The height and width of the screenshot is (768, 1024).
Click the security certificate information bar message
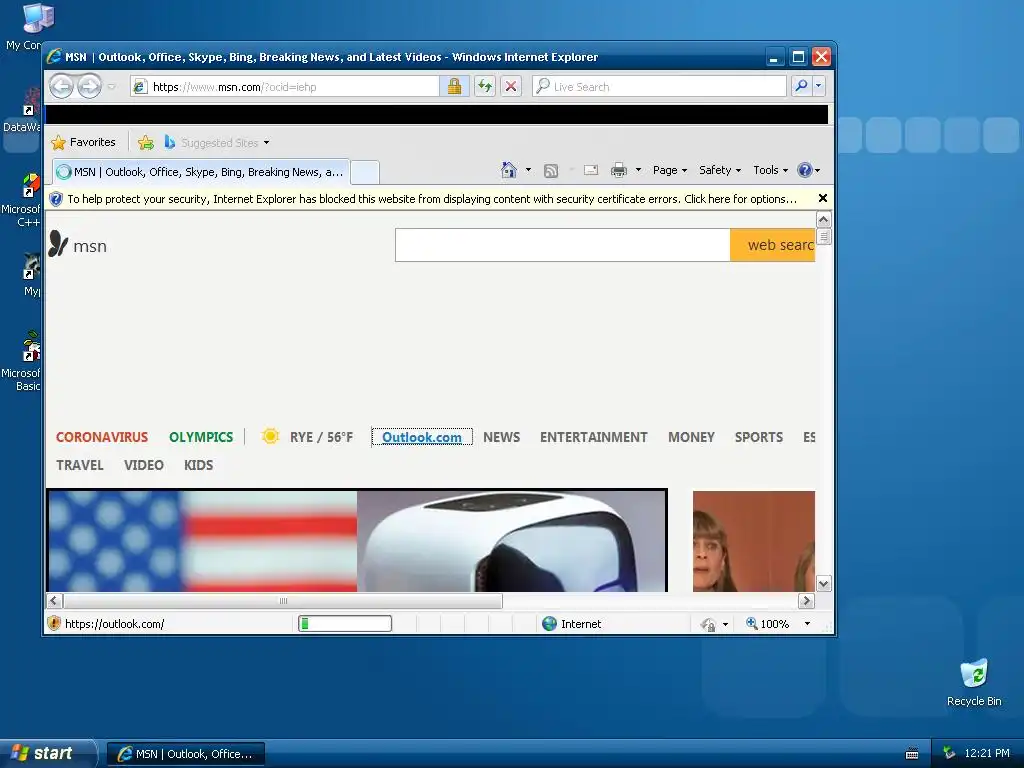pyautogui.click(x=432, y=199)
